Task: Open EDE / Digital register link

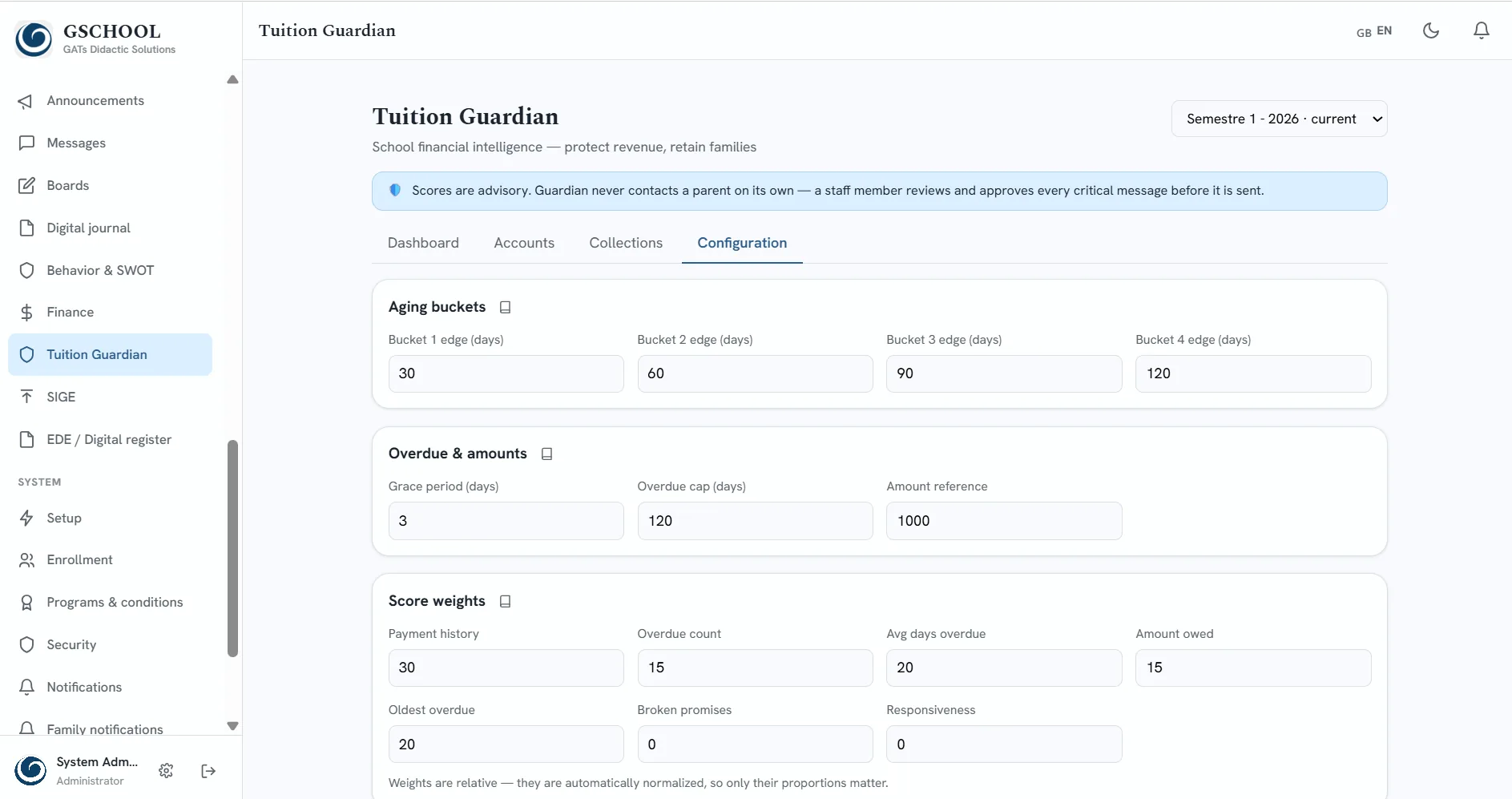Action: tap(111, 439)
